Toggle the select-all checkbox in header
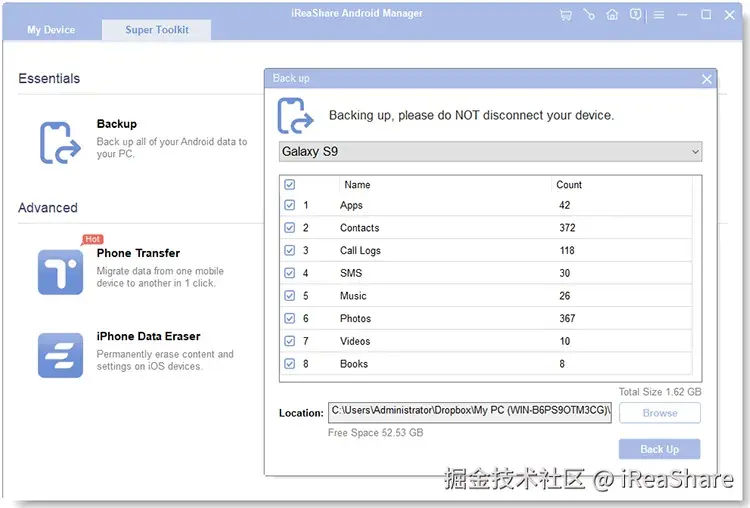 (289, 185)
